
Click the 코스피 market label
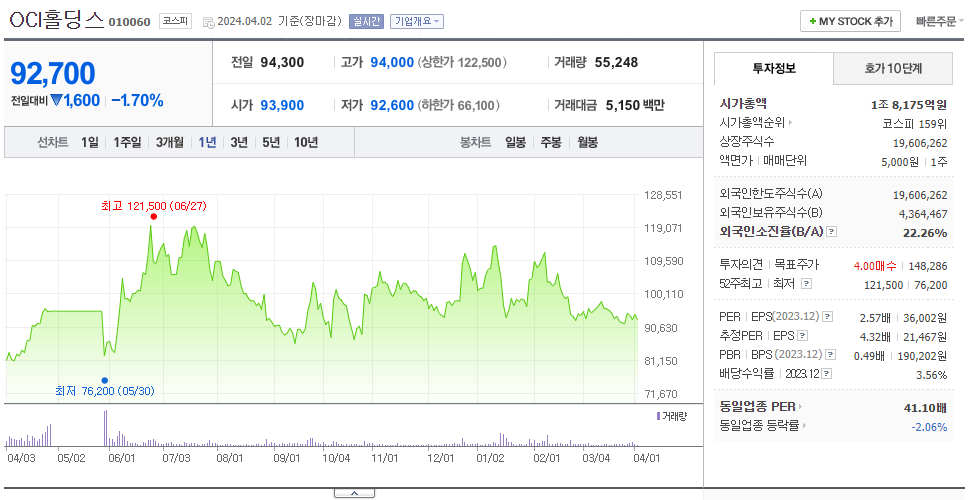click(175, 22)
